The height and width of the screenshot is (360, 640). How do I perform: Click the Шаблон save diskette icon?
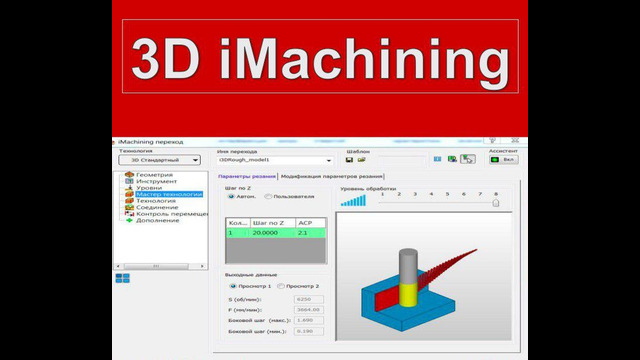(349, 160)
